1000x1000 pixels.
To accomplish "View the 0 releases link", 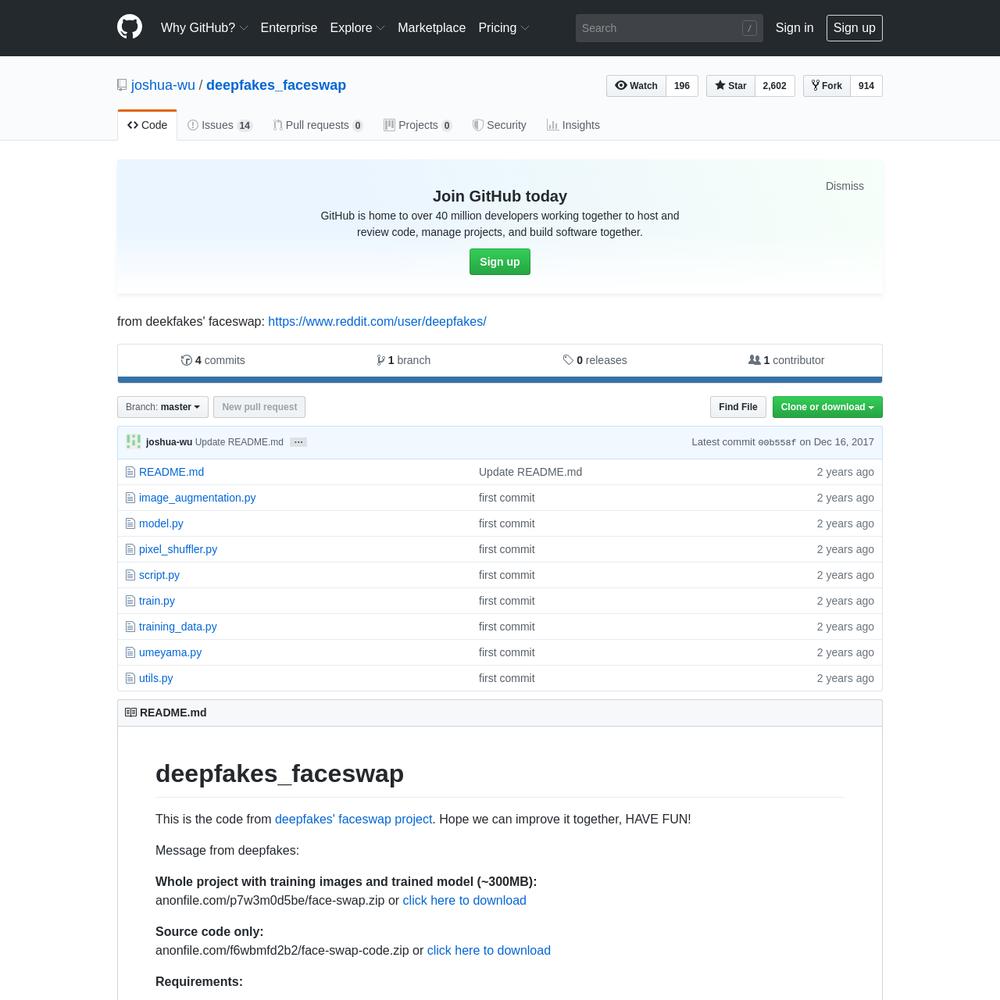I will (594, 360).
